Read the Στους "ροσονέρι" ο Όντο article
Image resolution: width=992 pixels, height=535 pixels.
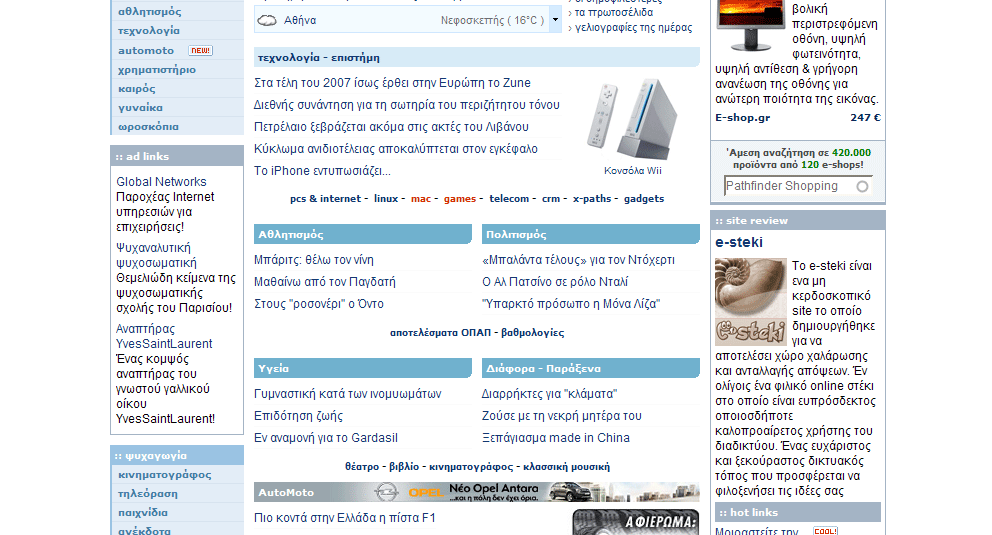tap(319, 304)
